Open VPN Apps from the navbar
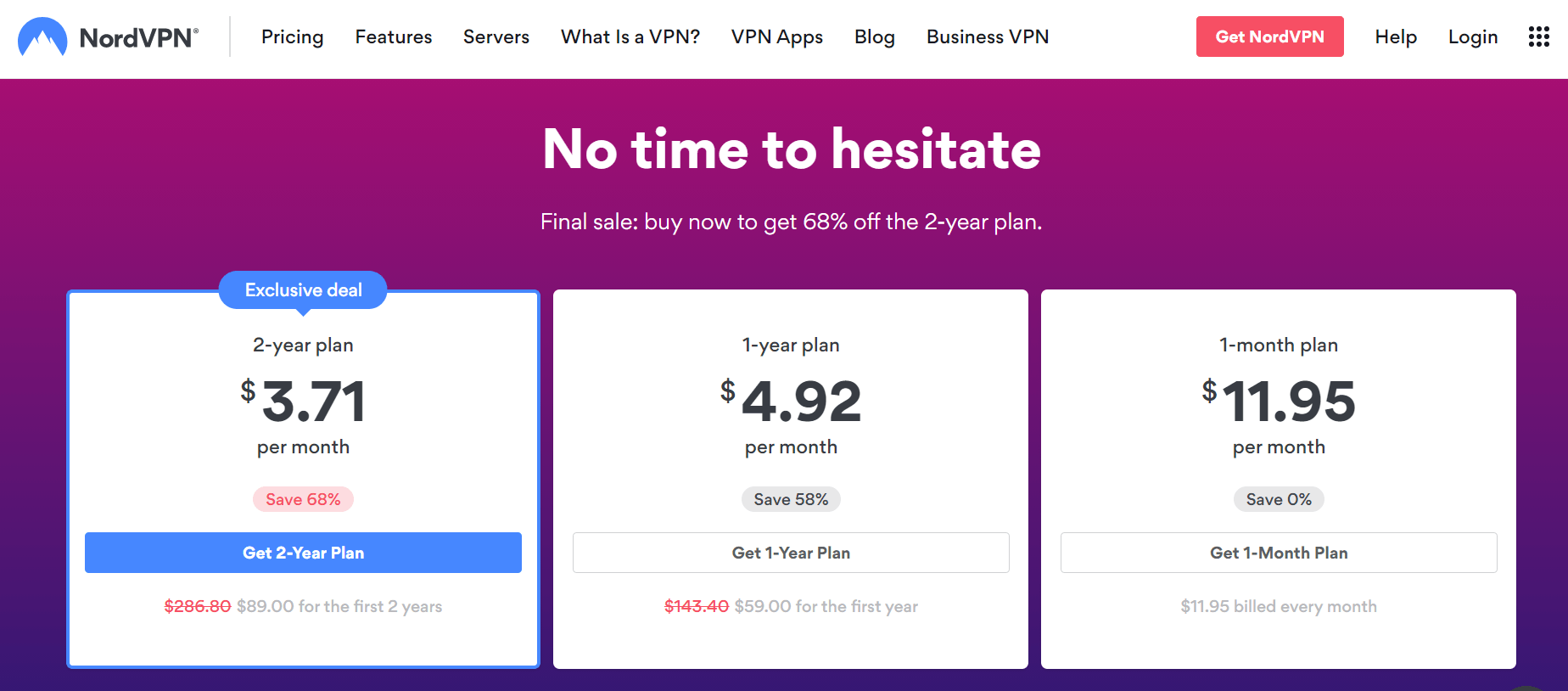This screenshot has height=691, width=1568. pyautogui.click(x=777, y=37)
